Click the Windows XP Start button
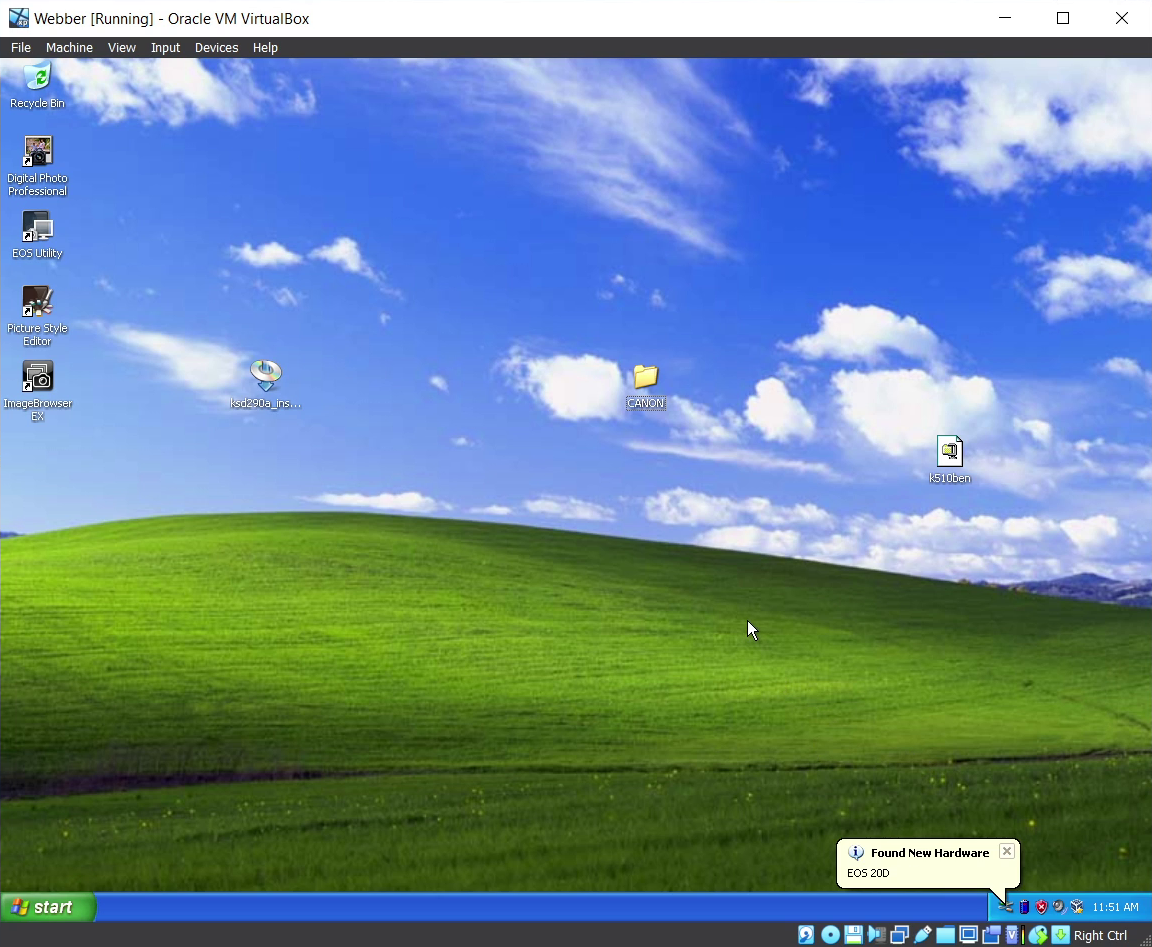This screenshot has width=1152, height=947. click(x=48, y=907)
